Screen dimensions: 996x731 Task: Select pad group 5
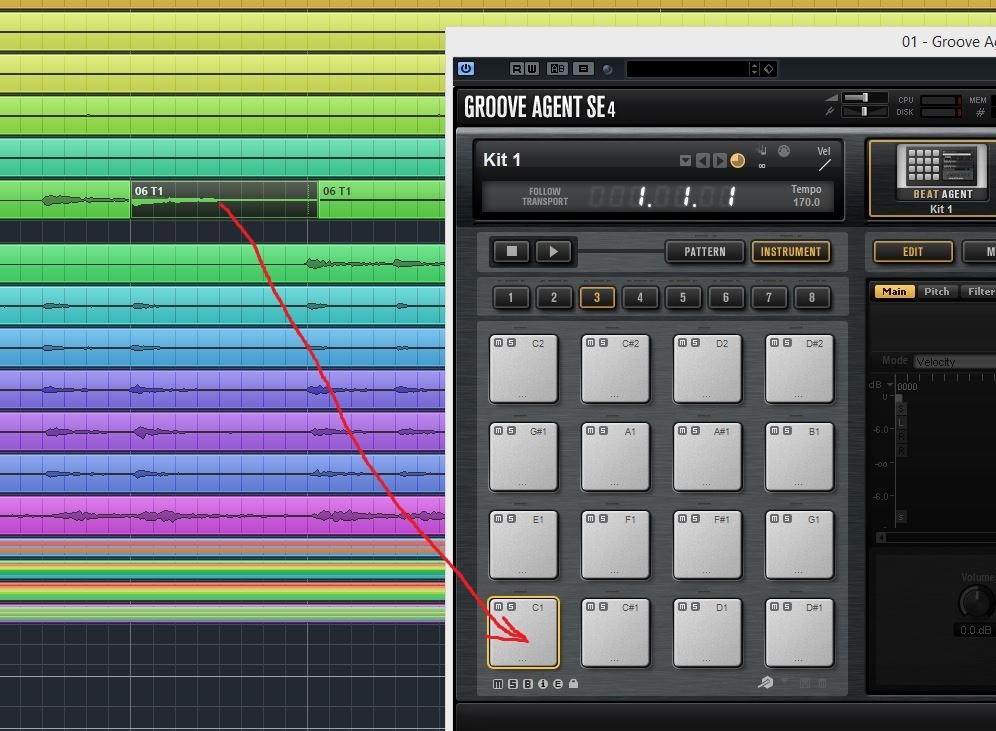[683, 297]
